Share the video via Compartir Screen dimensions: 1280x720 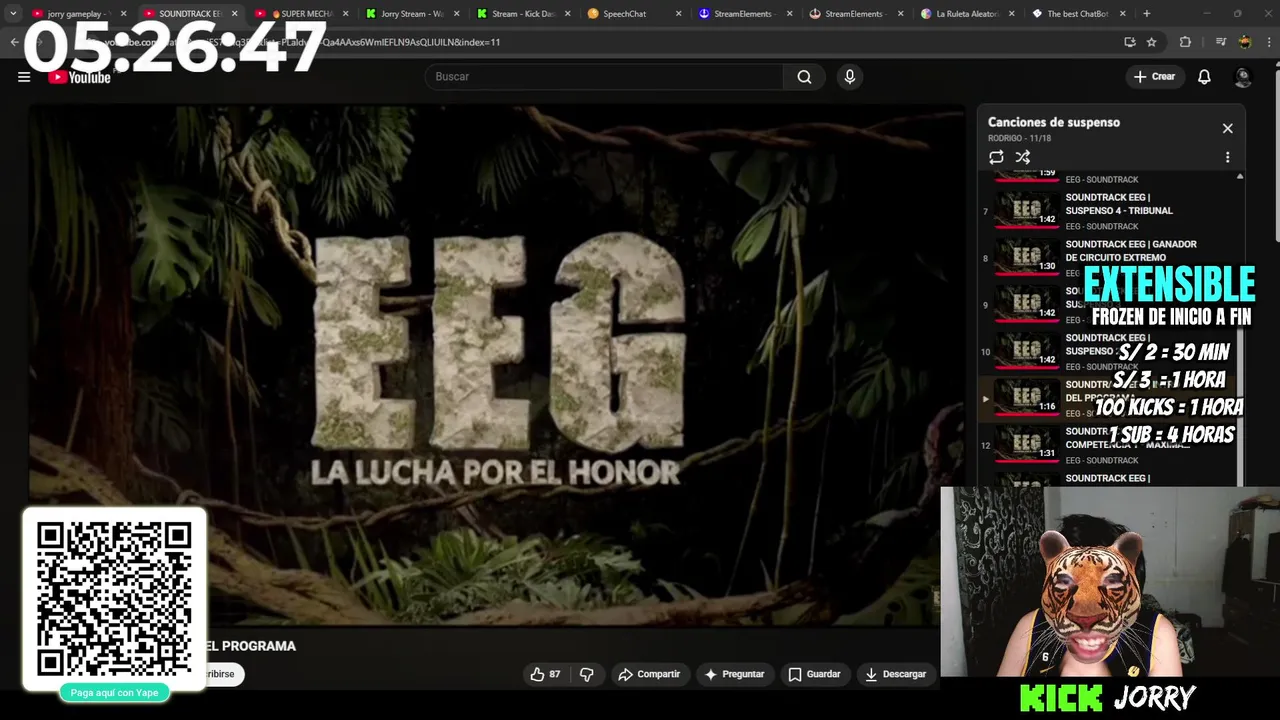(649, 674)
